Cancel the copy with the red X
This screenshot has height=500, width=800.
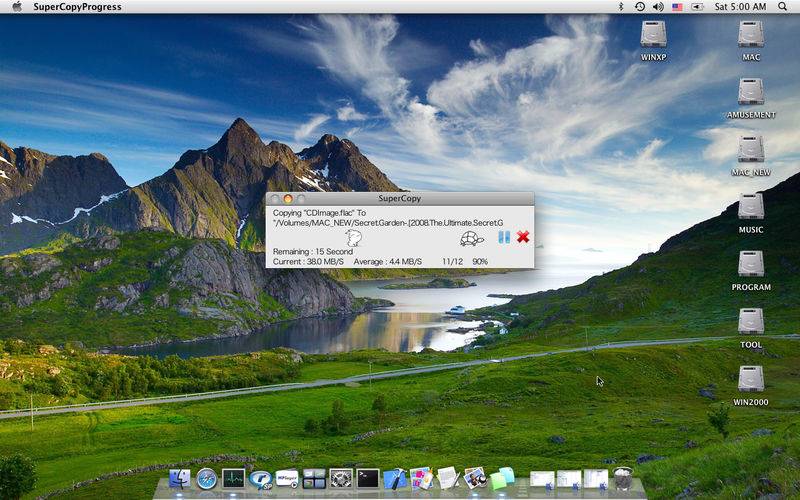pos(523,237)
